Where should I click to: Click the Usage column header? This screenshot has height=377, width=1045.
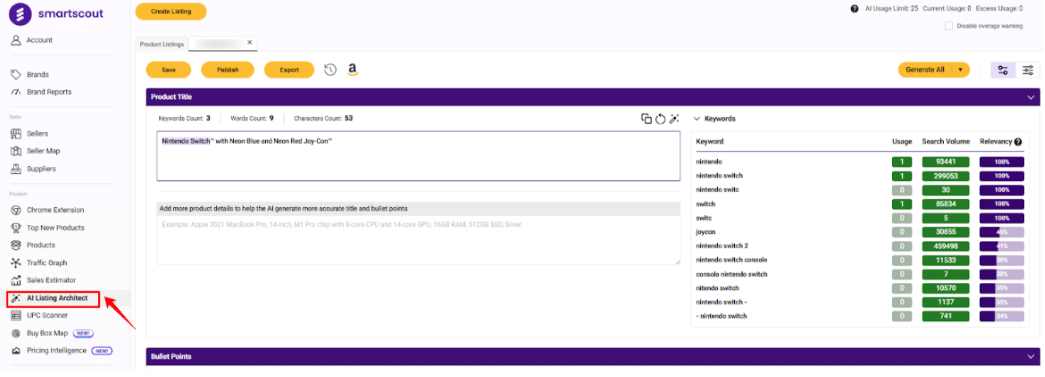click(x=902, y=141)
